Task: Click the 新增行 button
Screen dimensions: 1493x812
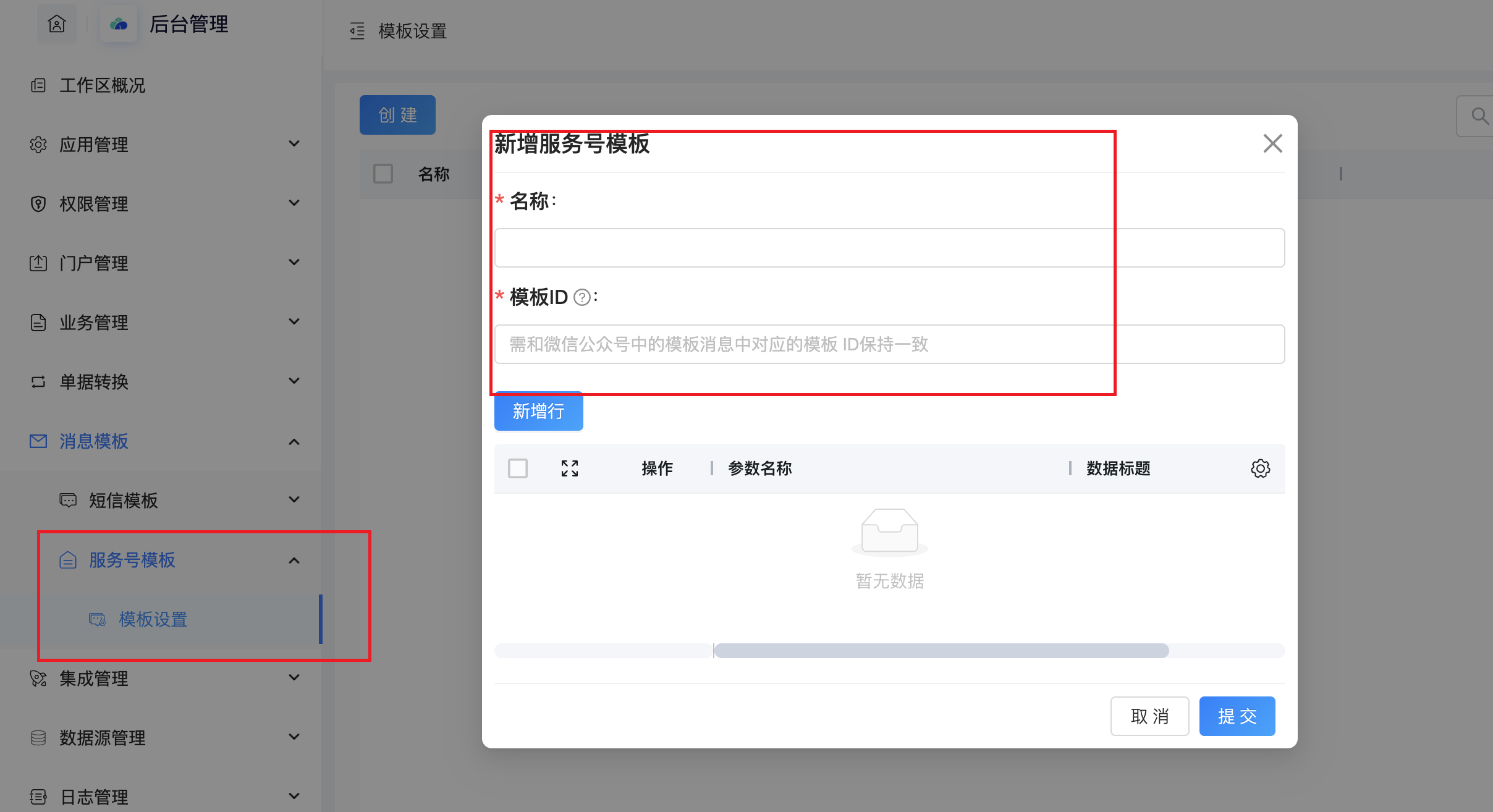Action: coord(538,411)
